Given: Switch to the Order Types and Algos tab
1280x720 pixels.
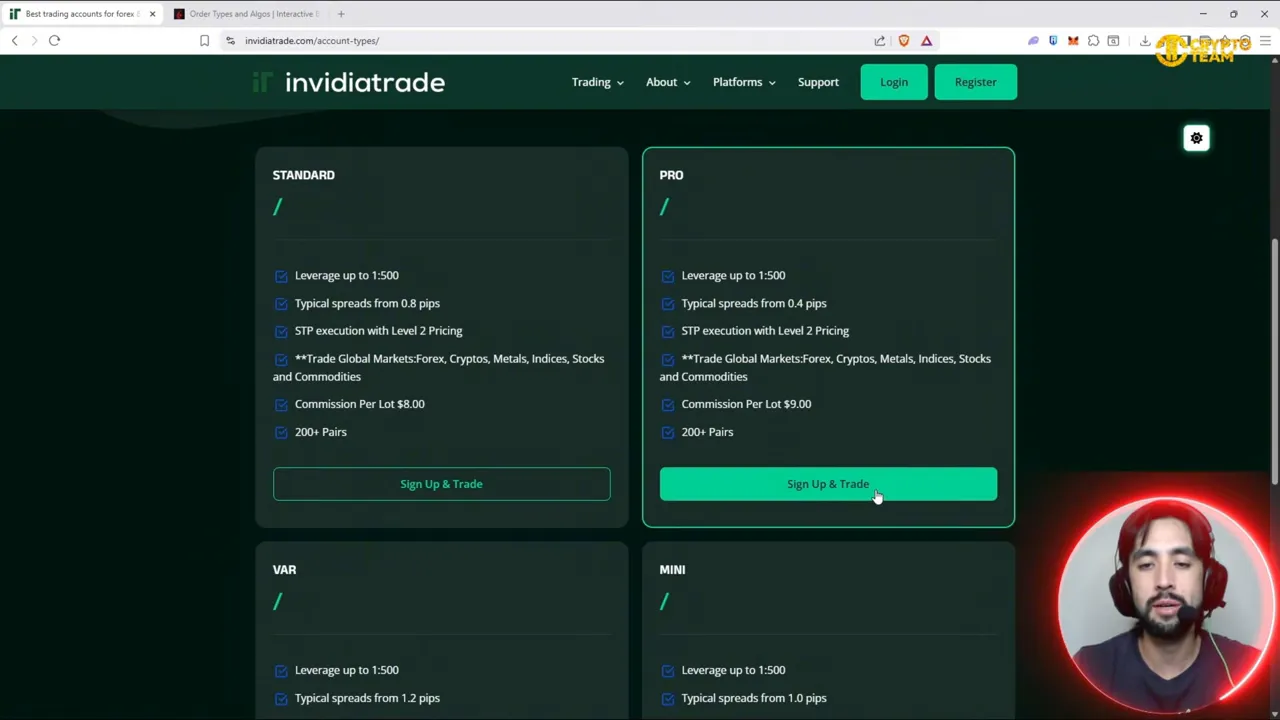Looking at the screenshot, I should point(252,13).
